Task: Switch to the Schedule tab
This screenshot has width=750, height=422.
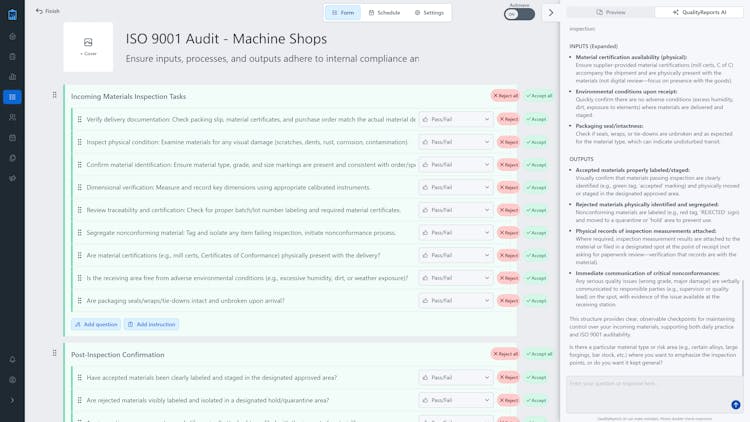Action: point(384,13)
